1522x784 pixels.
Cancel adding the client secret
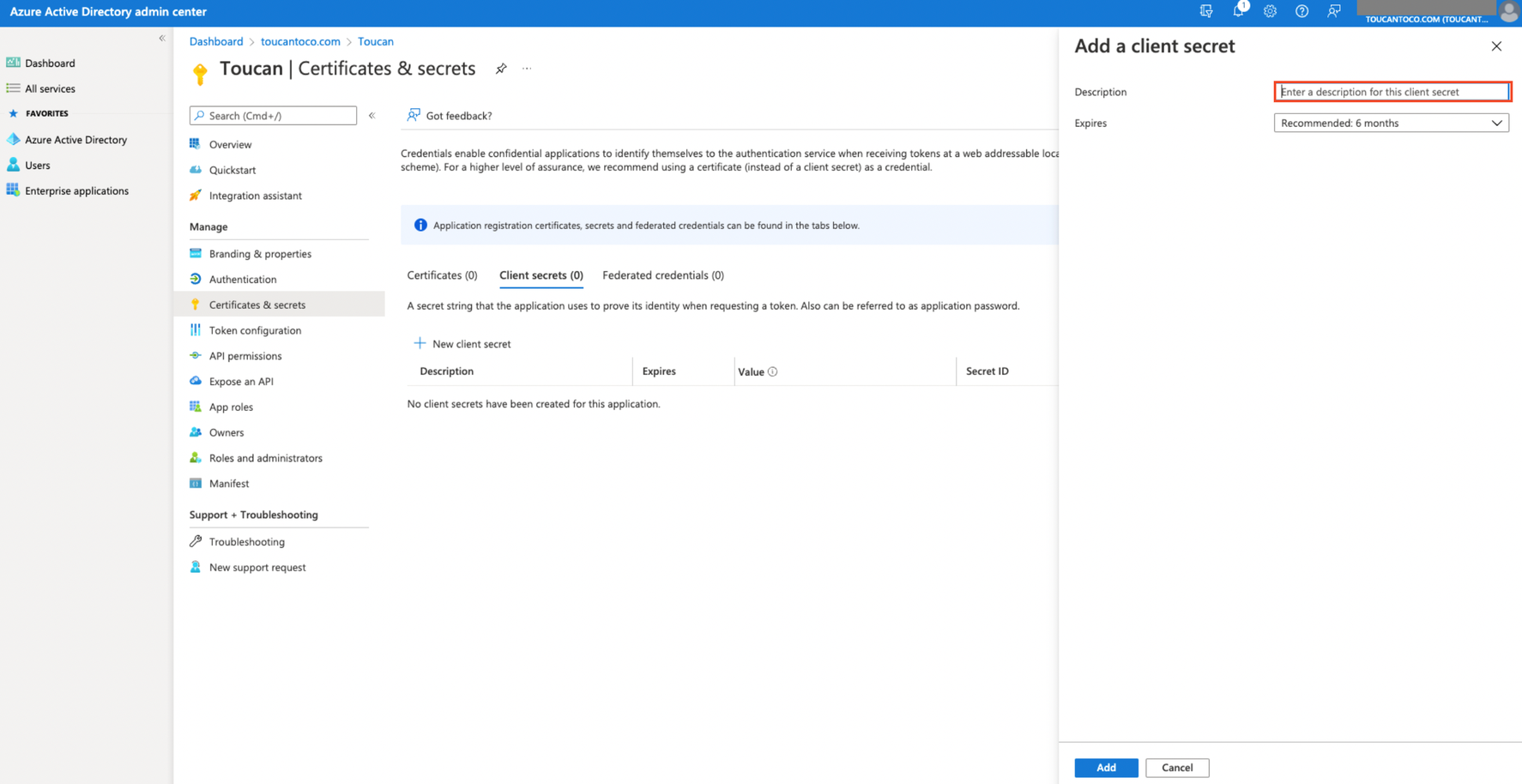[1177, 768]
